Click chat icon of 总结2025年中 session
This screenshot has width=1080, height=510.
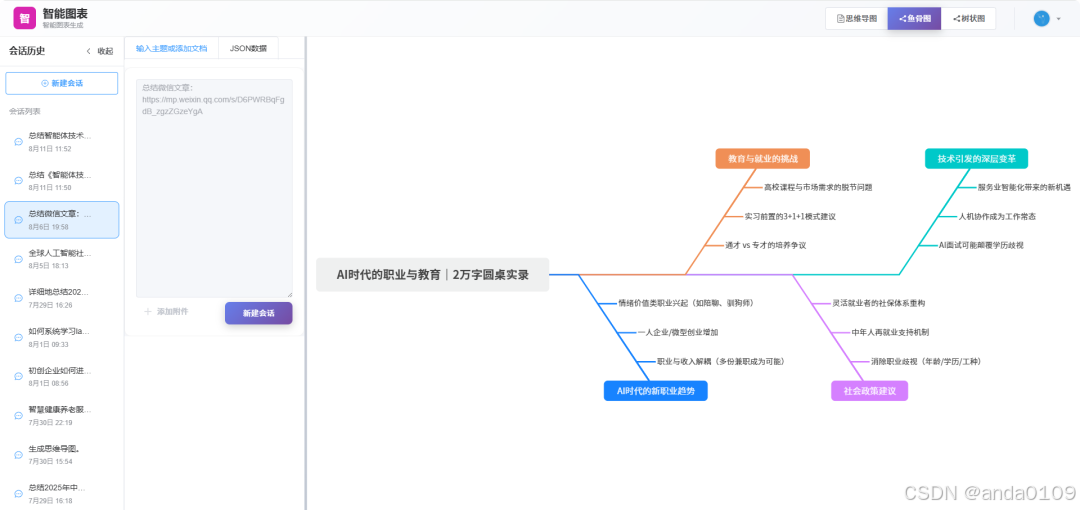point(19,493)
